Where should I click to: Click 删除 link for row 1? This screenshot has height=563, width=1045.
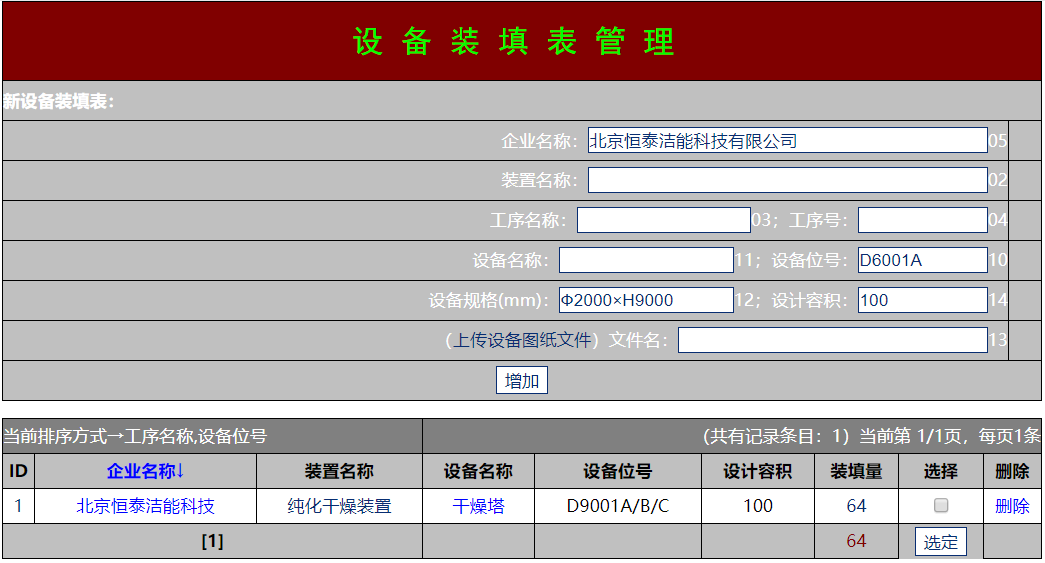pos(1012,506)
